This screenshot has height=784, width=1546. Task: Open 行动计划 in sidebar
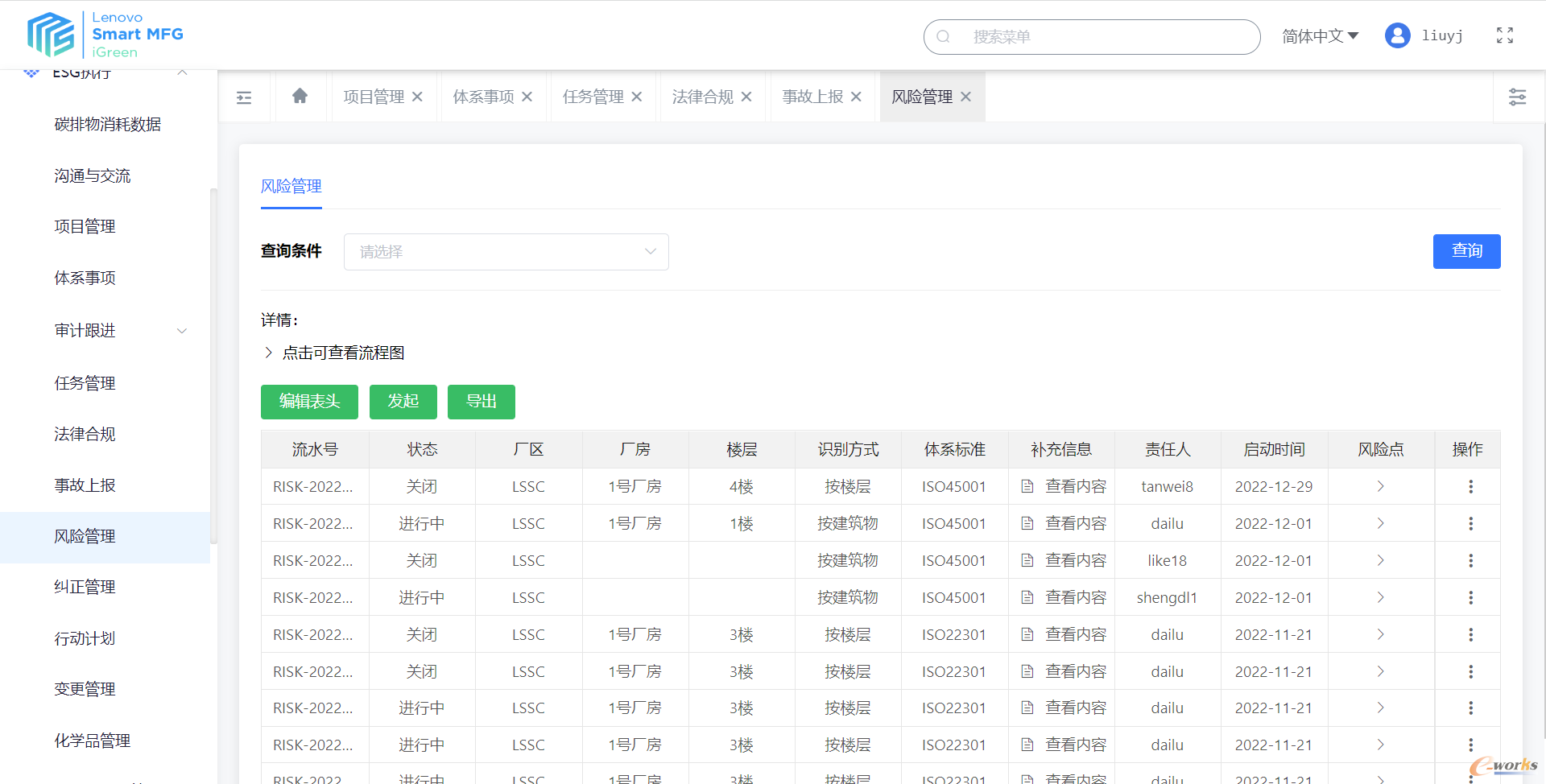click(x=85, y=639)
